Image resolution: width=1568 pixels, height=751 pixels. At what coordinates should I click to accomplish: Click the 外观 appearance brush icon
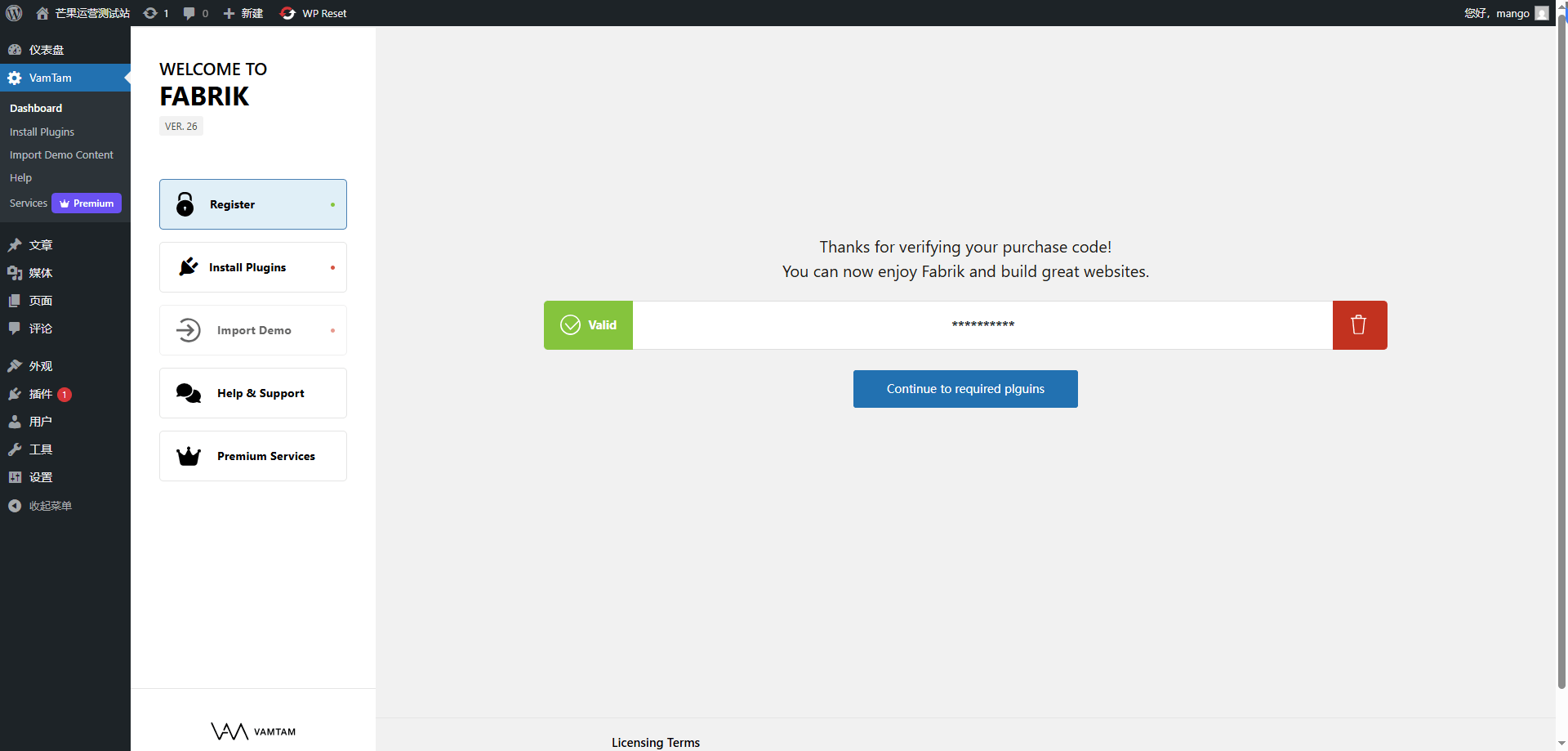(x=15, y=366)
